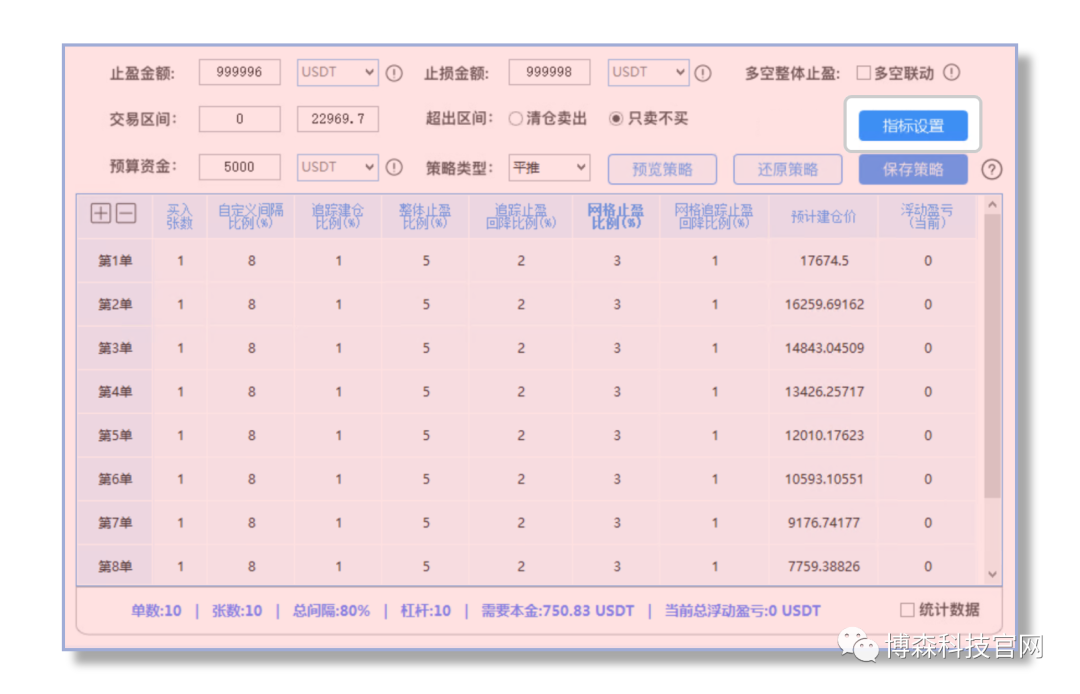
Task: Open the USDT dropdown next to 止盈金额
Action: coord(337,72)
